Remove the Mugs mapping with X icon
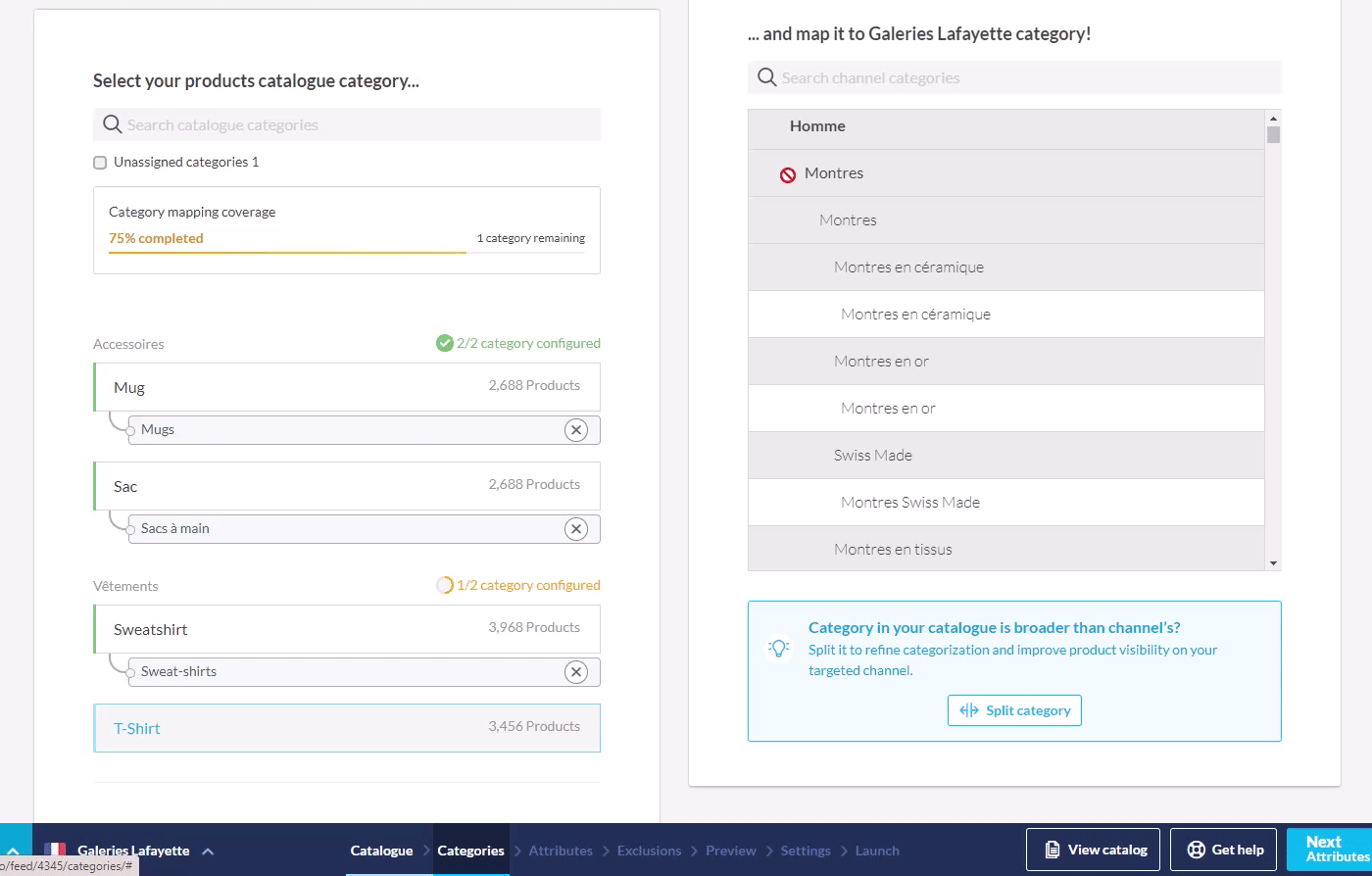1372x876 pixels. 576,430
